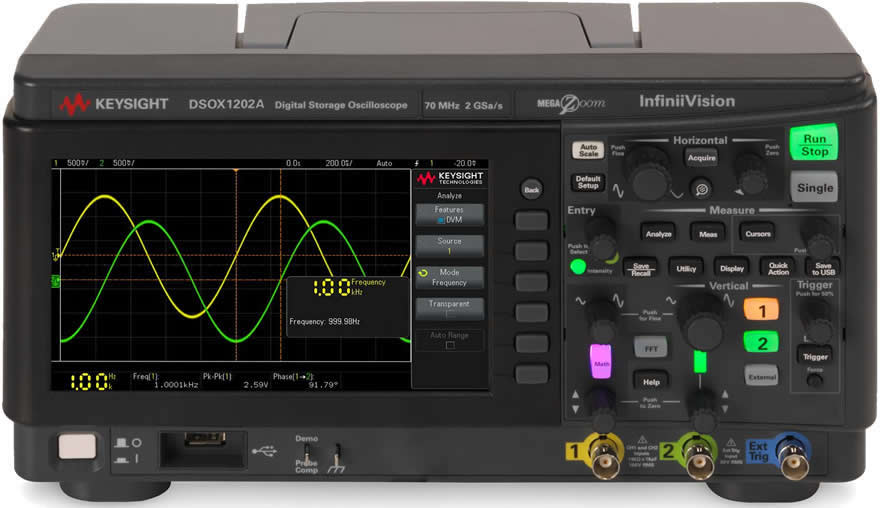Tap the Keysight Technologies logo on screen
This screenshot has height=508, width=880.
point(450,179)
